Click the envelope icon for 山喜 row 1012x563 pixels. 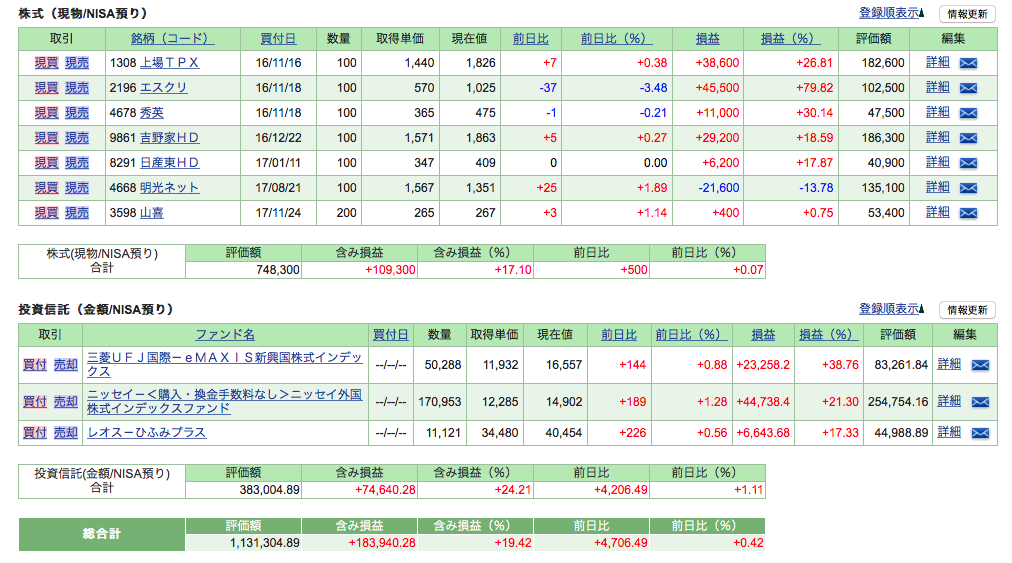point(968,213)
